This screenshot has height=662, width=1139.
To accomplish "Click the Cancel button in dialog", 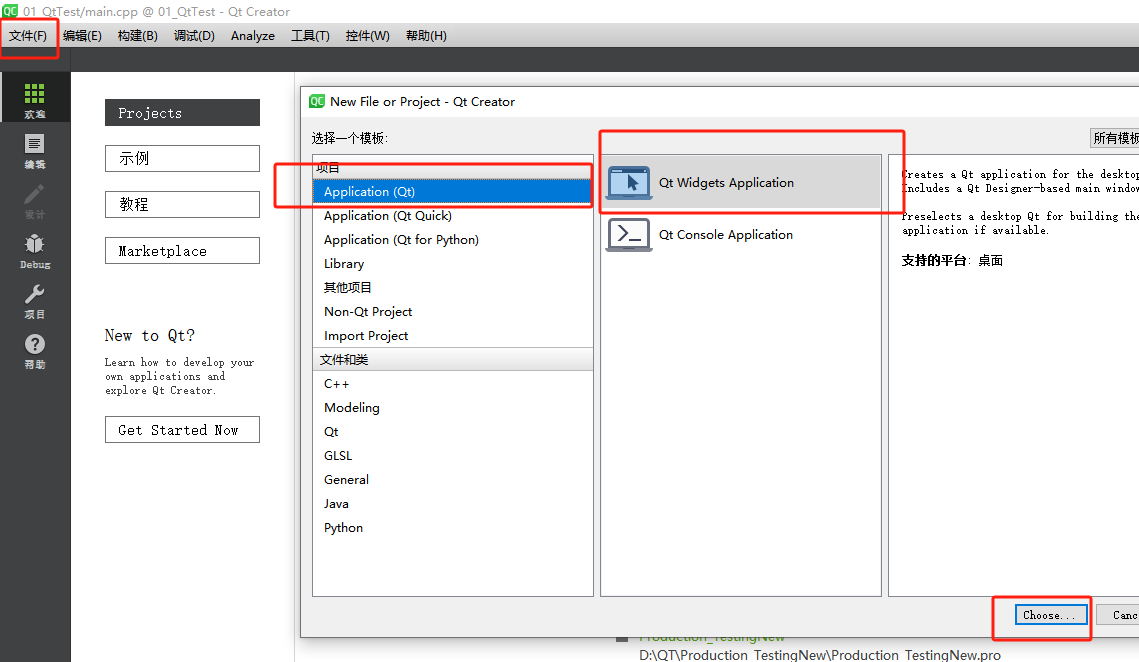I will (x=1119, y=615).
